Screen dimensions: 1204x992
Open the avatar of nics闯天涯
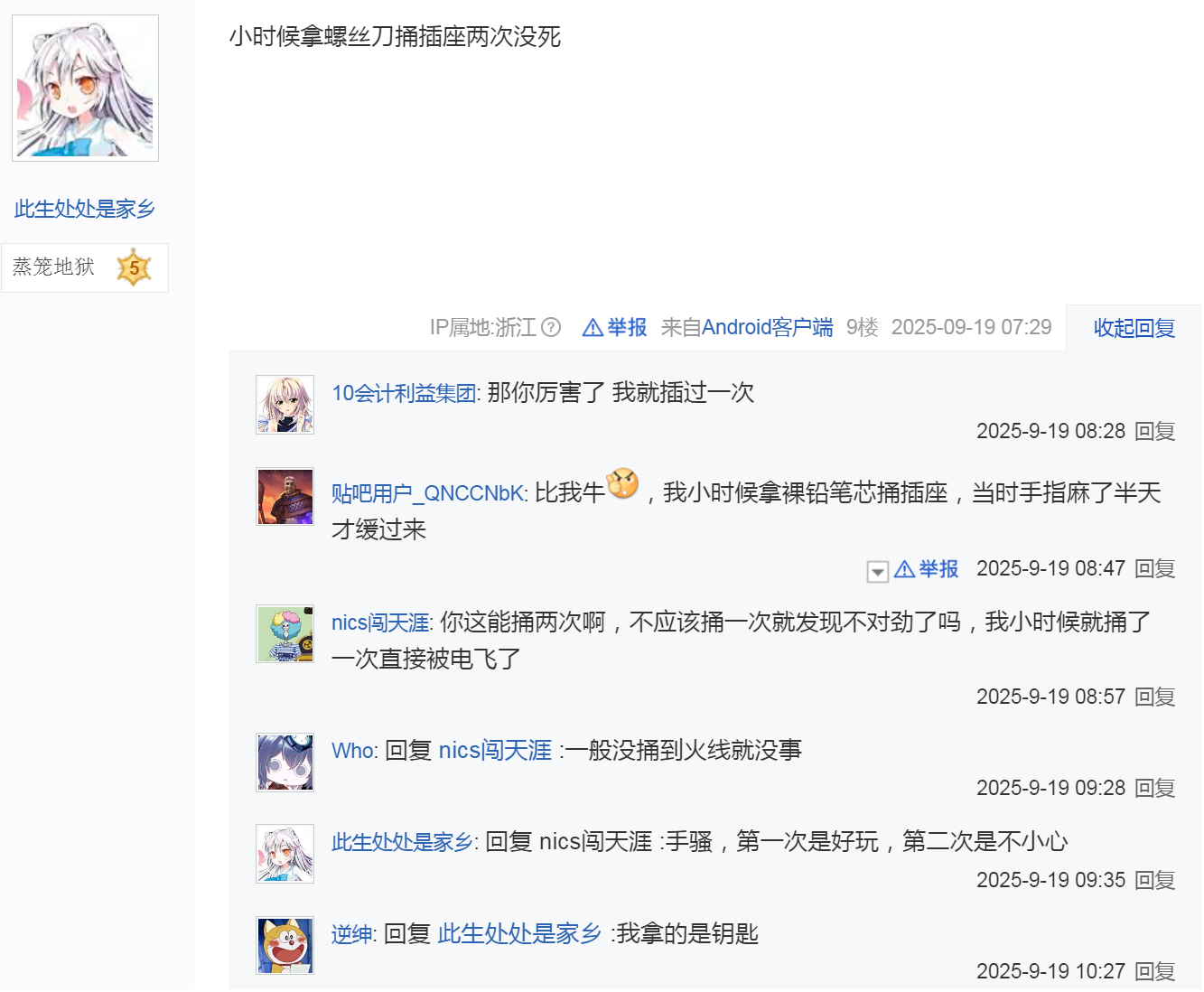pyautogui.click(x=285, y=633)
